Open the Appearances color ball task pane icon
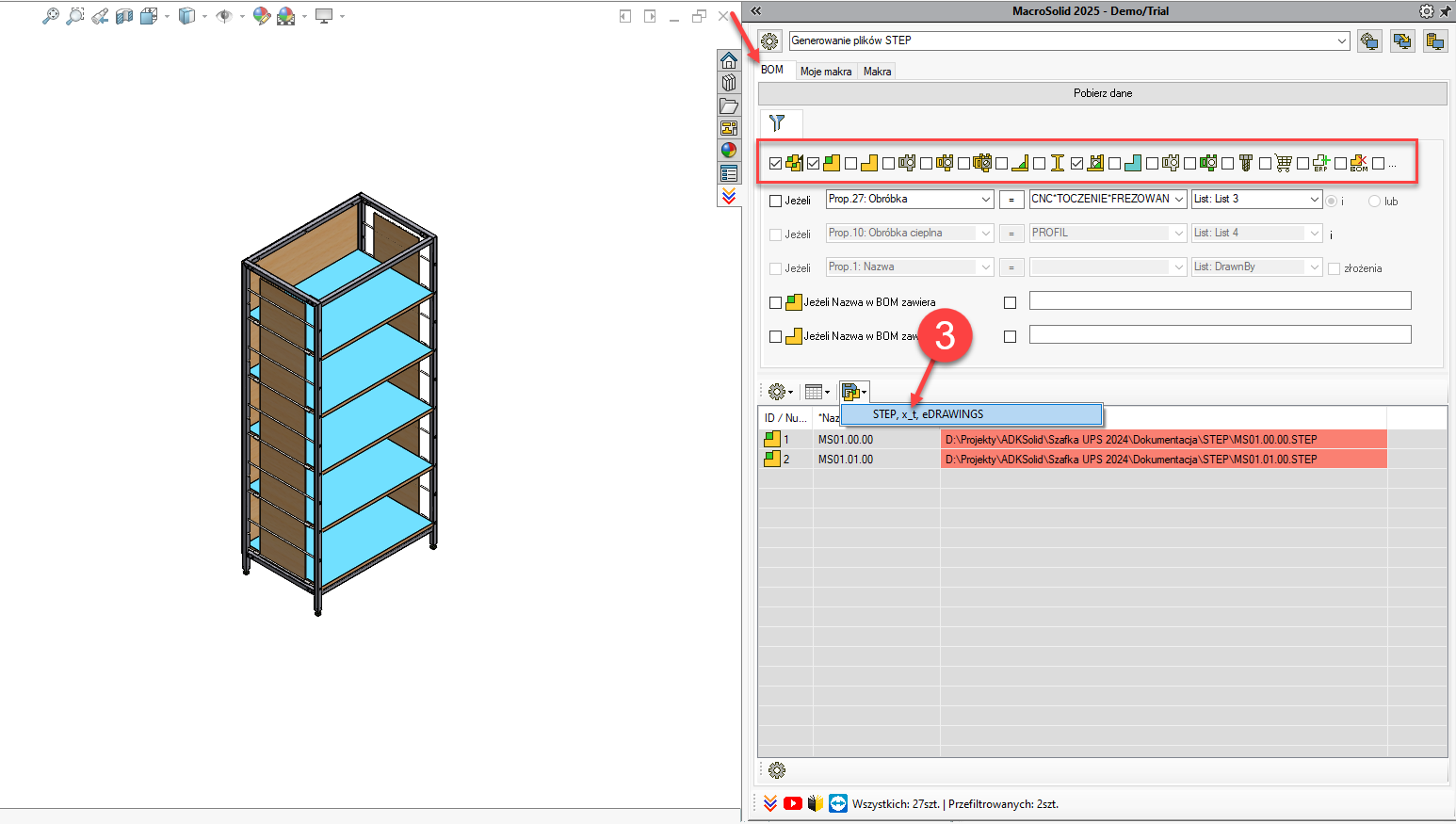 [729, 151]
